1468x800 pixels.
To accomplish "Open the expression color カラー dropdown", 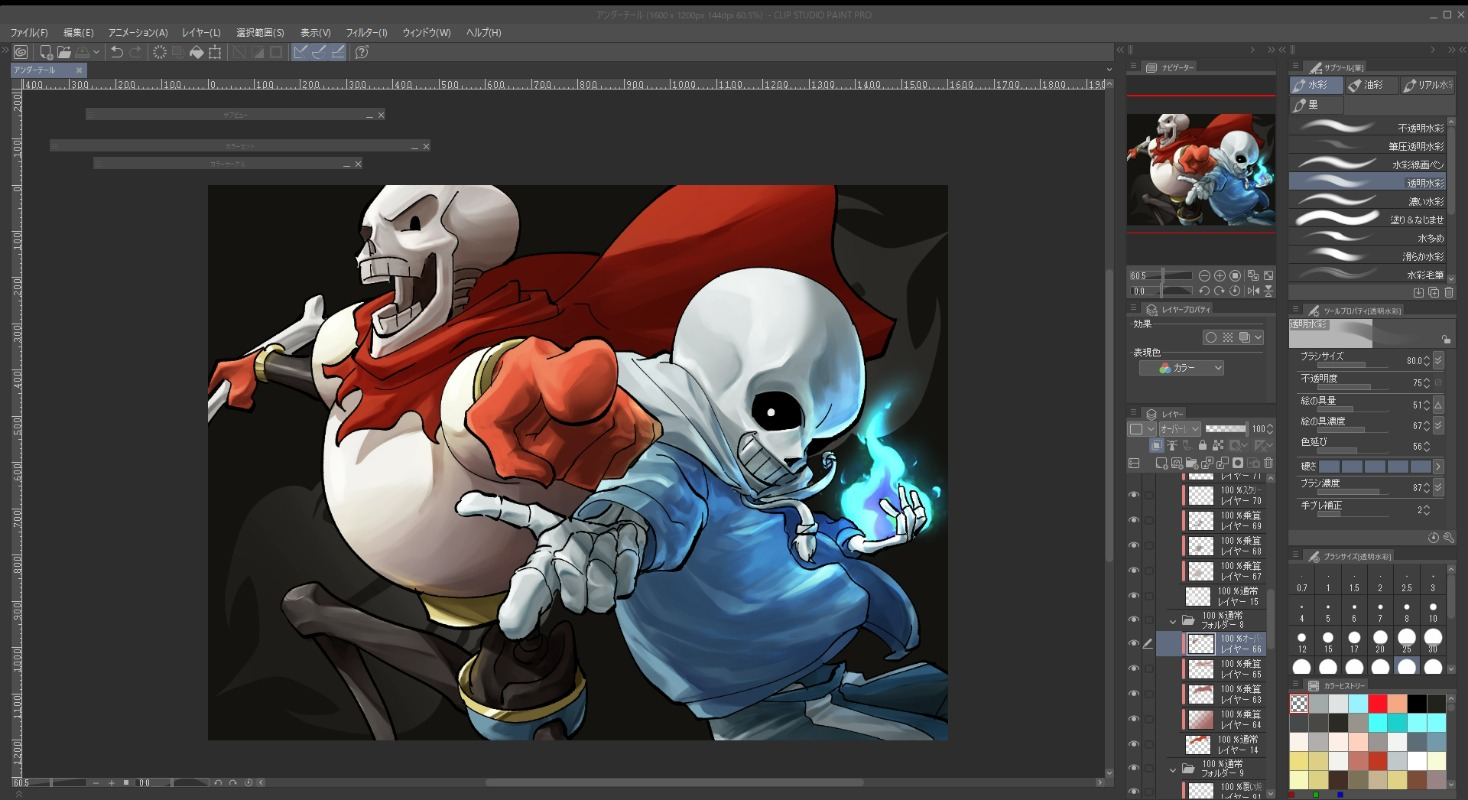I will 1181,368.
